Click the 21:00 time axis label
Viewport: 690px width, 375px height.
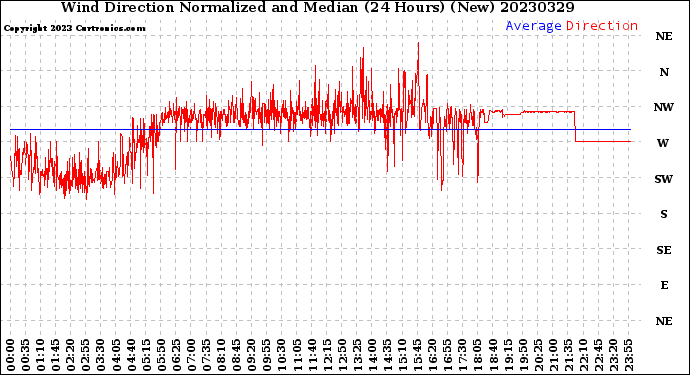tap(553, 355)
